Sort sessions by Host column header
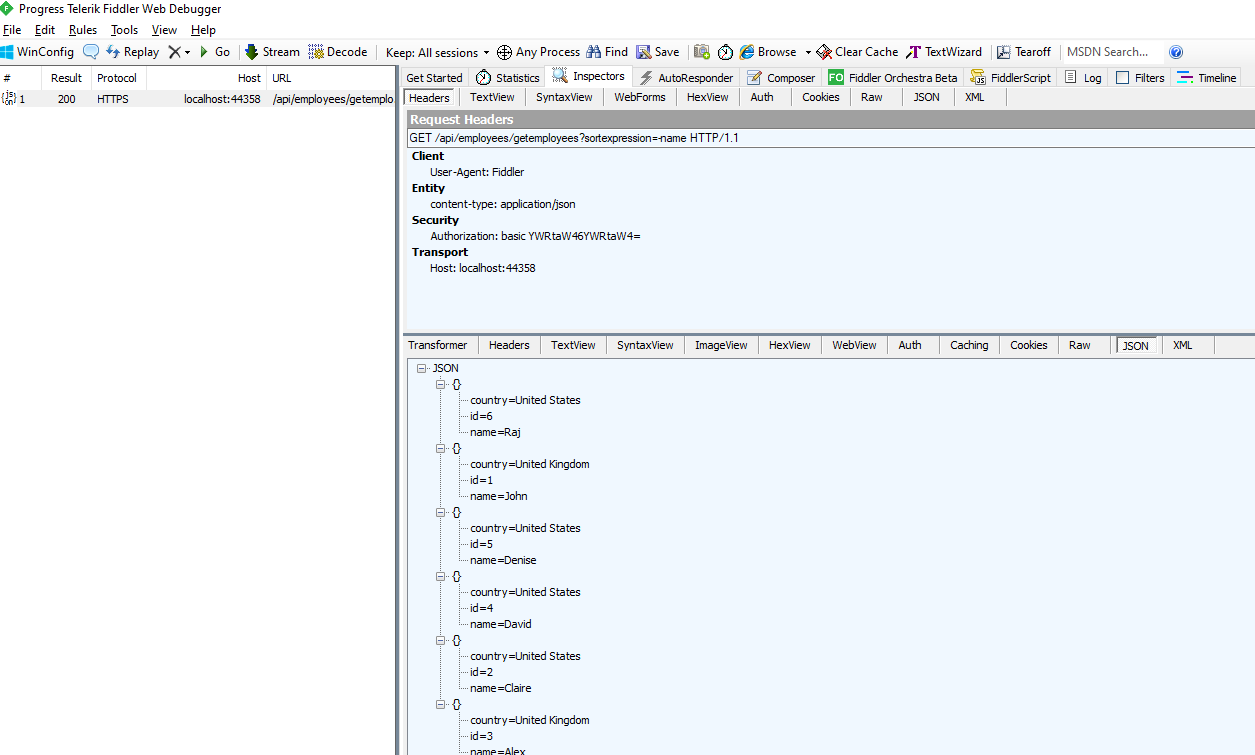 pos(206,78)
